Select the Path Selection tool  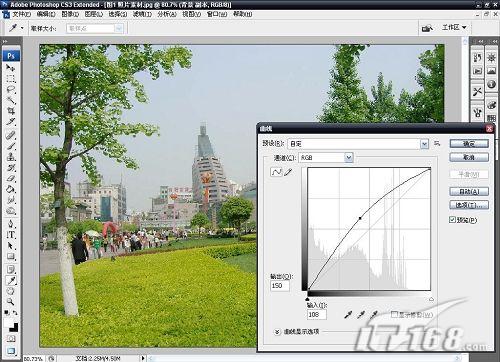[11, 246]
